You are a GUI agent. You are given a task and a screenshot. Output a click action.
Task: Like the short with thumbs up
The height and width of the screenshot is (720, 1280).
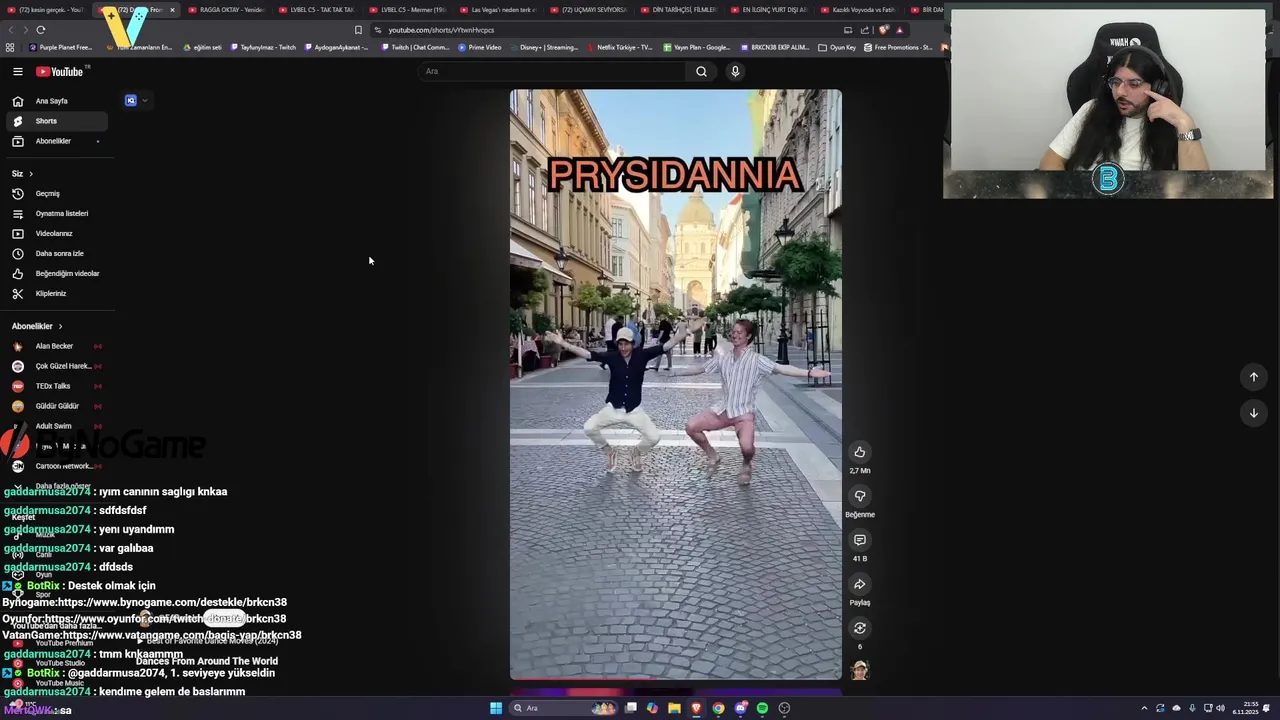tap(859, 452)
